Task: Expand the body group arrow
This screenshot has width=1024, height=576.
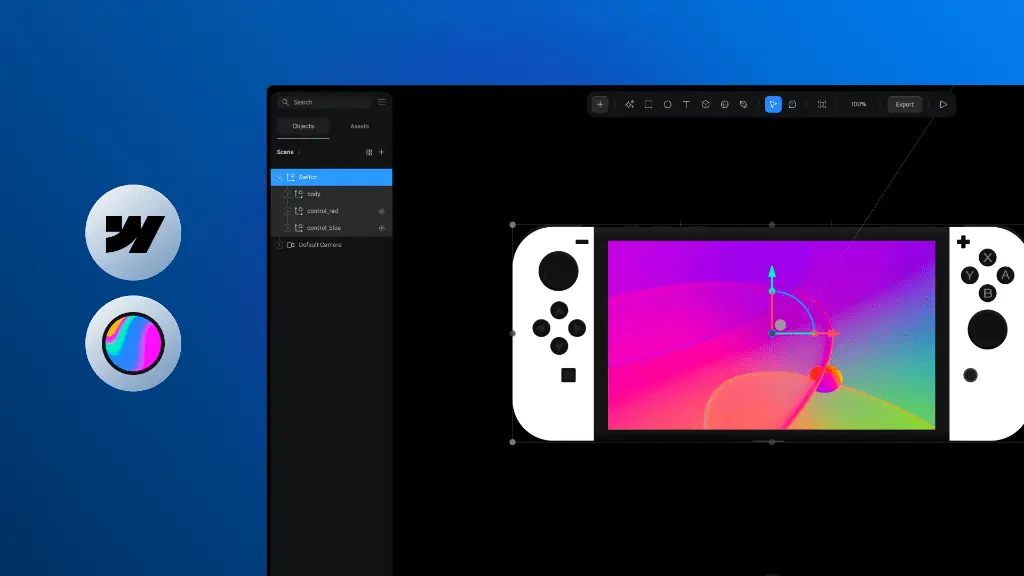Action: tap(287, 194)
